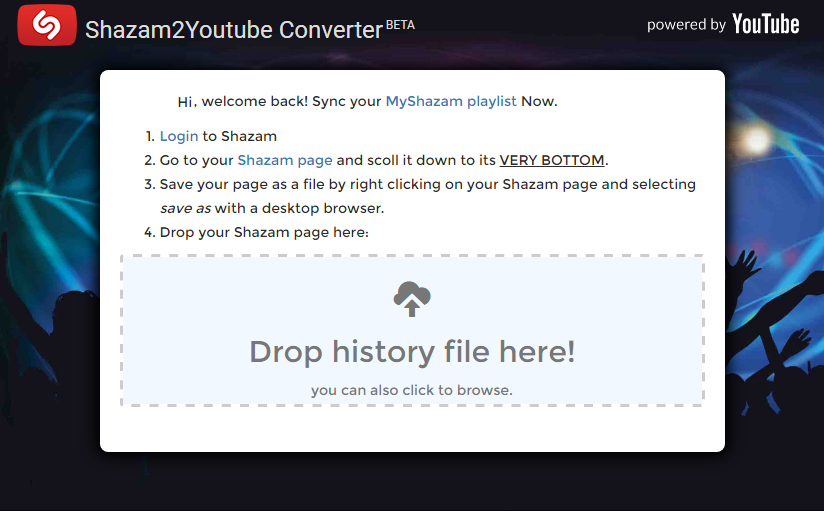The width and height of the screenshot is (824, 511).
Task: Click the cloud upload icon
Action: (x=412, y=299)
